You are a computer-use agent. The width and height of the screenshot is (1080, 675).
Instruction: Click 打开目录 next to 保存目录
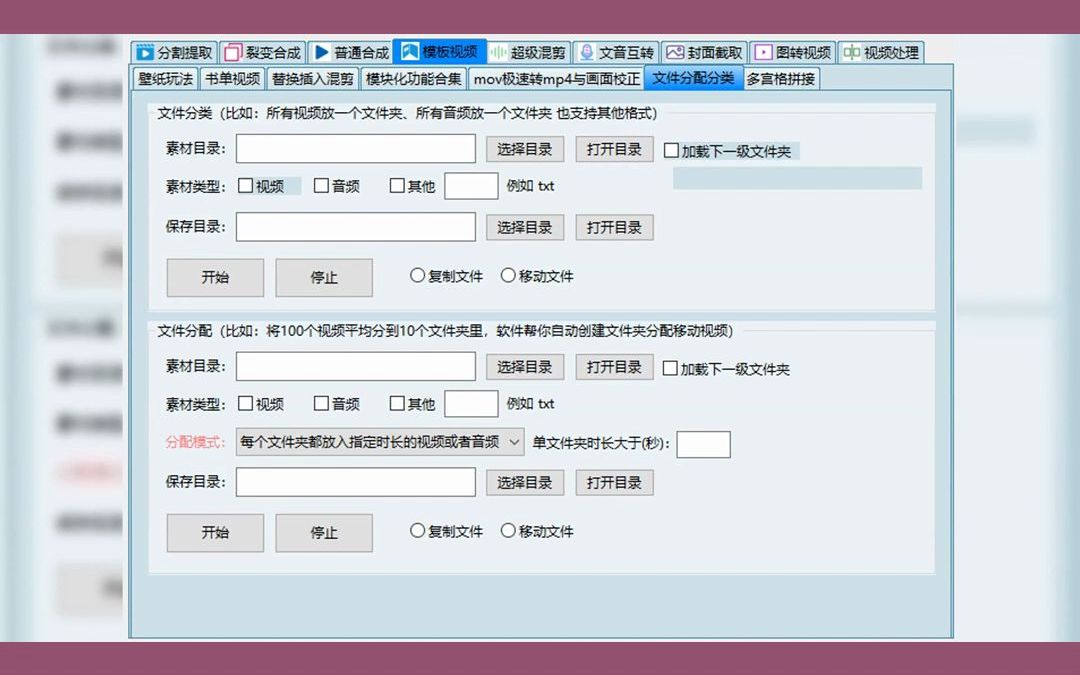614,227
